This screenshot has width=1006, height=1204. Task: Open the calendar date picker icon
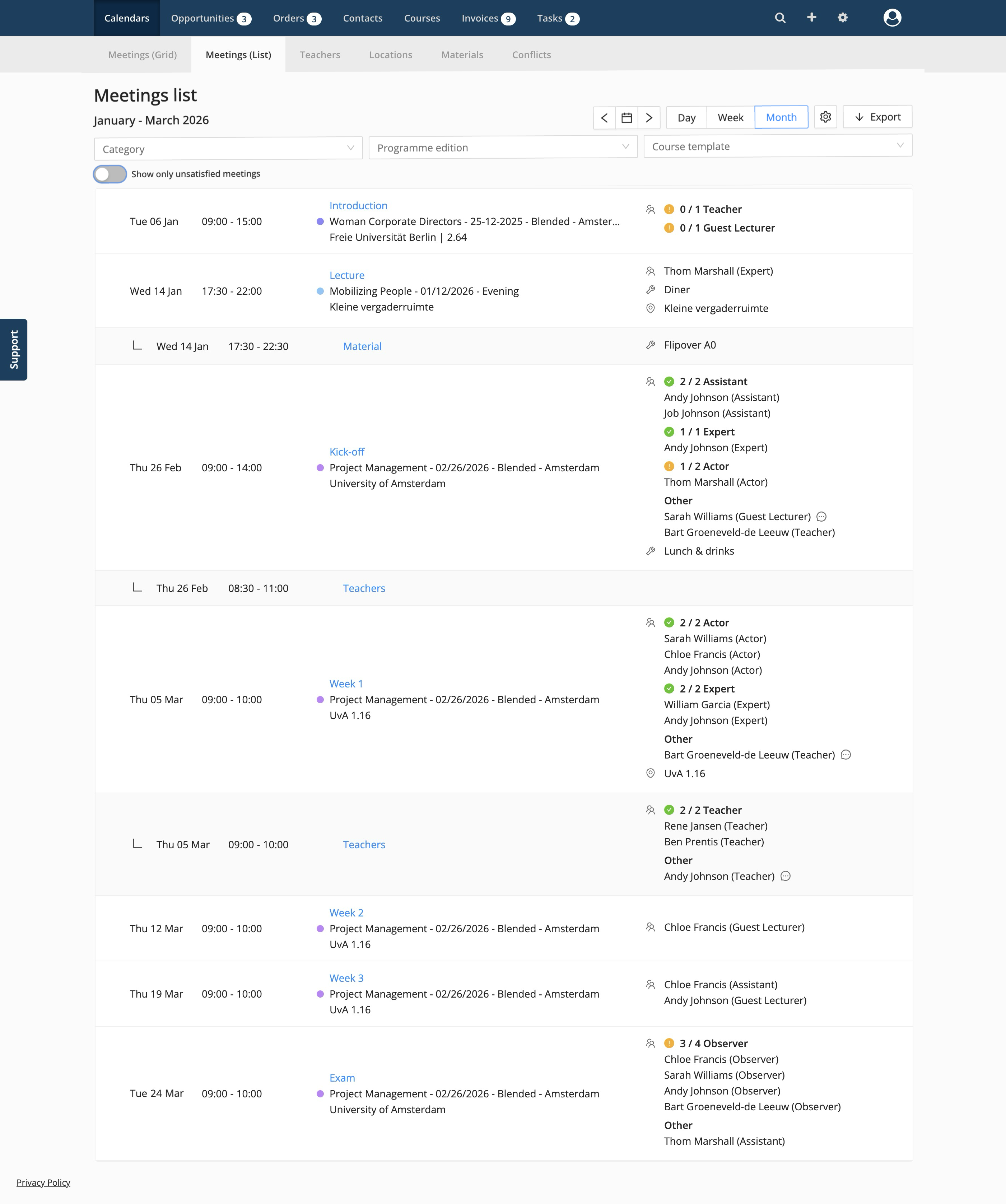(x=627, y=117)
